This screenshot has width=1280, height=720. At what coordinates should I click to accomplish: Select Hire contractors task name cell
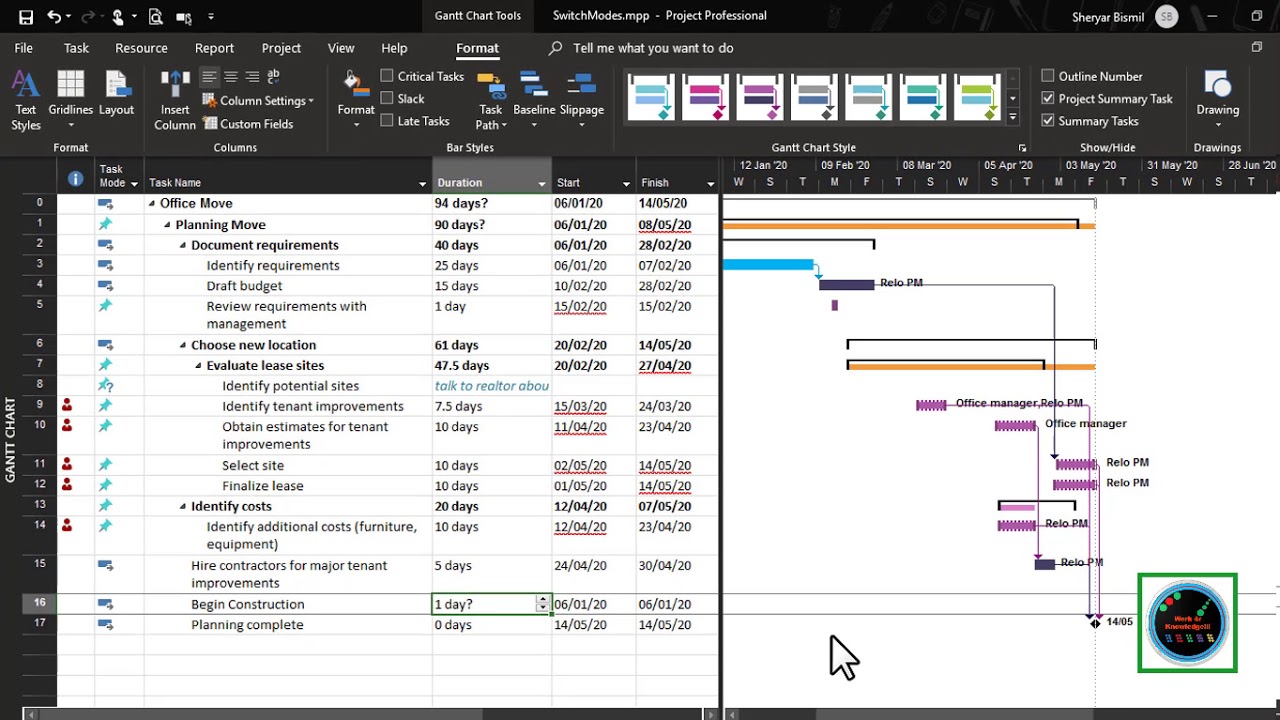288,574
